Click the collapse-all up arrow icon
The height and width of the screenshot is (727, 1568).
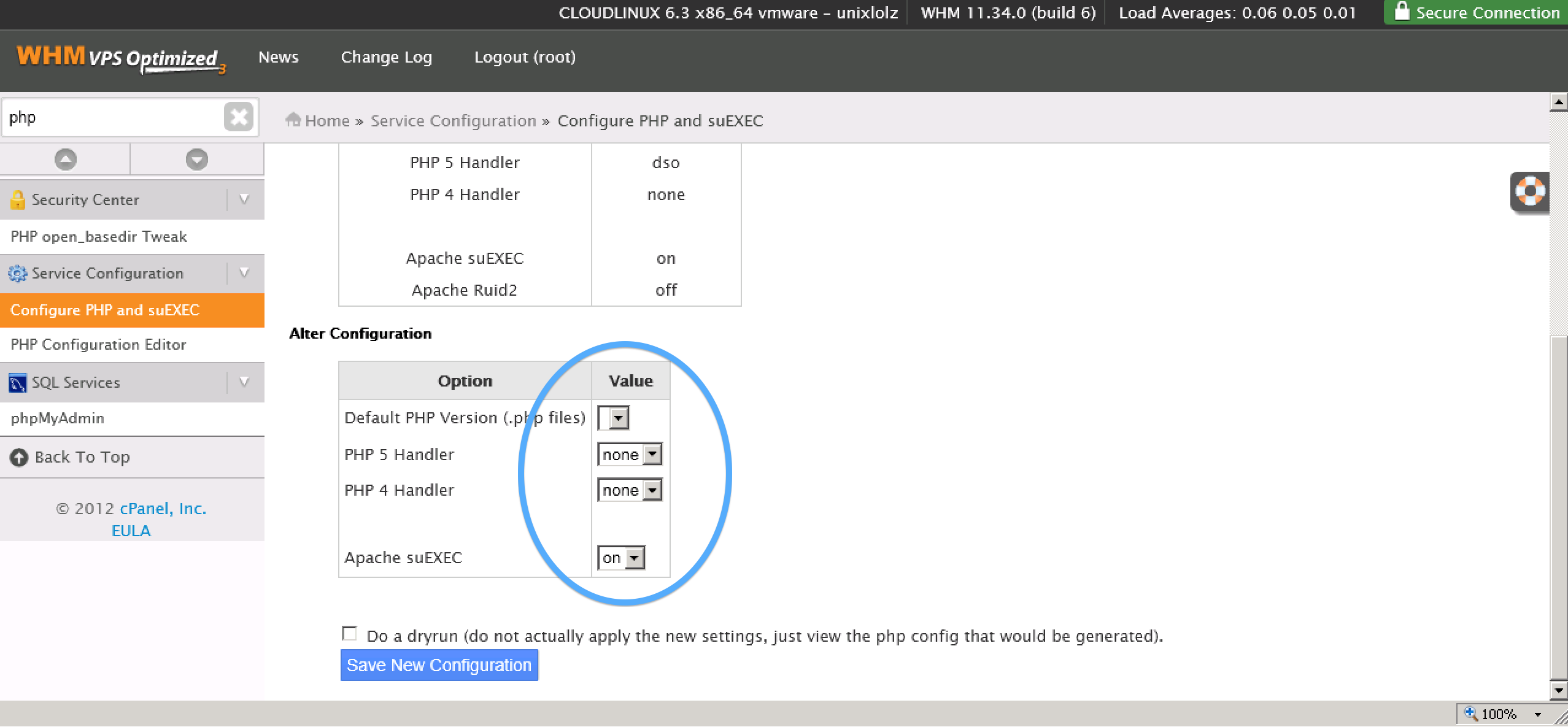[66, 160]
